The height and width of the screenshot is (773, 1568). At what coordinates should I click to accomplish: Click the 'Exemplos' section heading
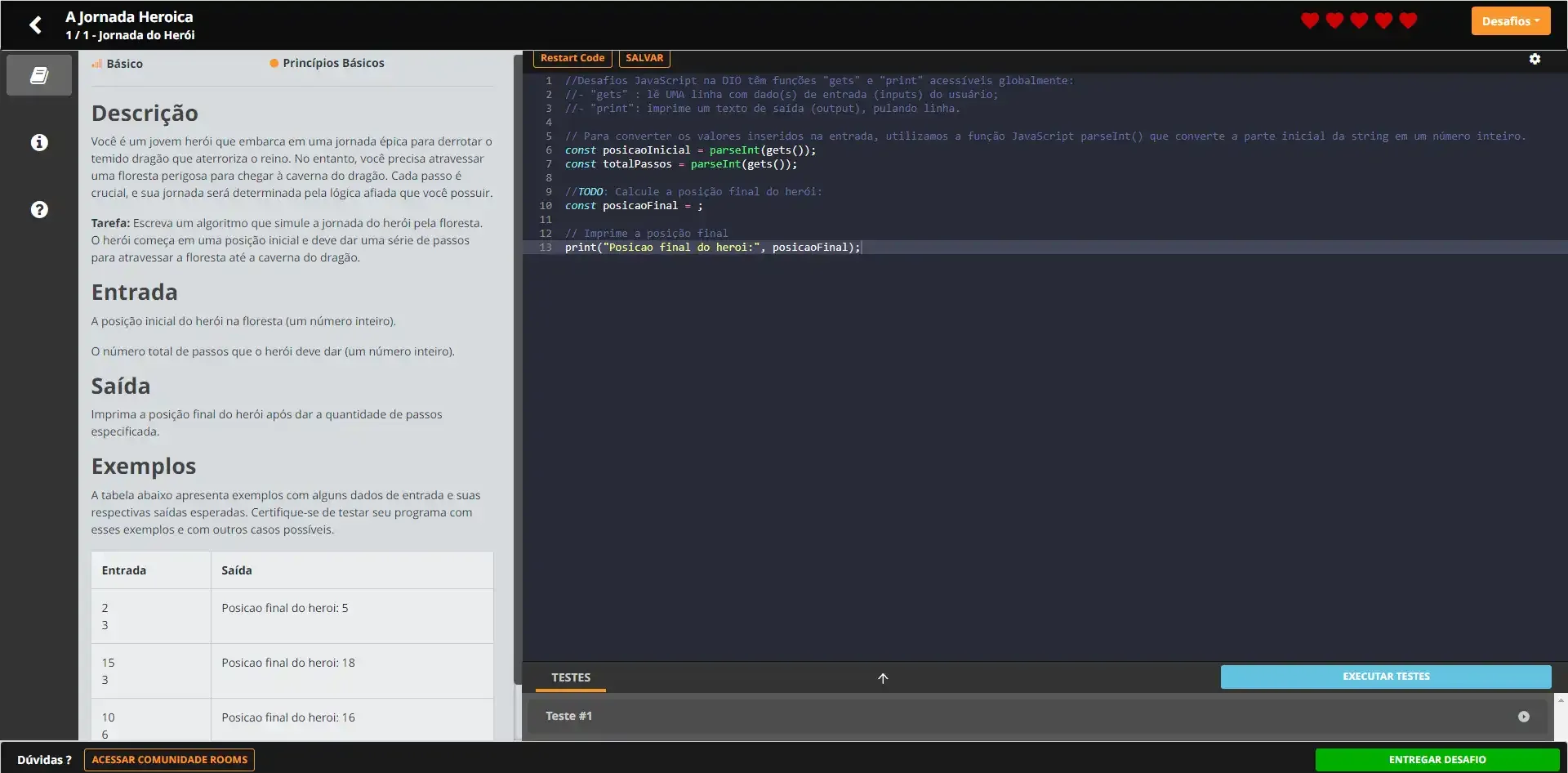click(x=144, y=467)
